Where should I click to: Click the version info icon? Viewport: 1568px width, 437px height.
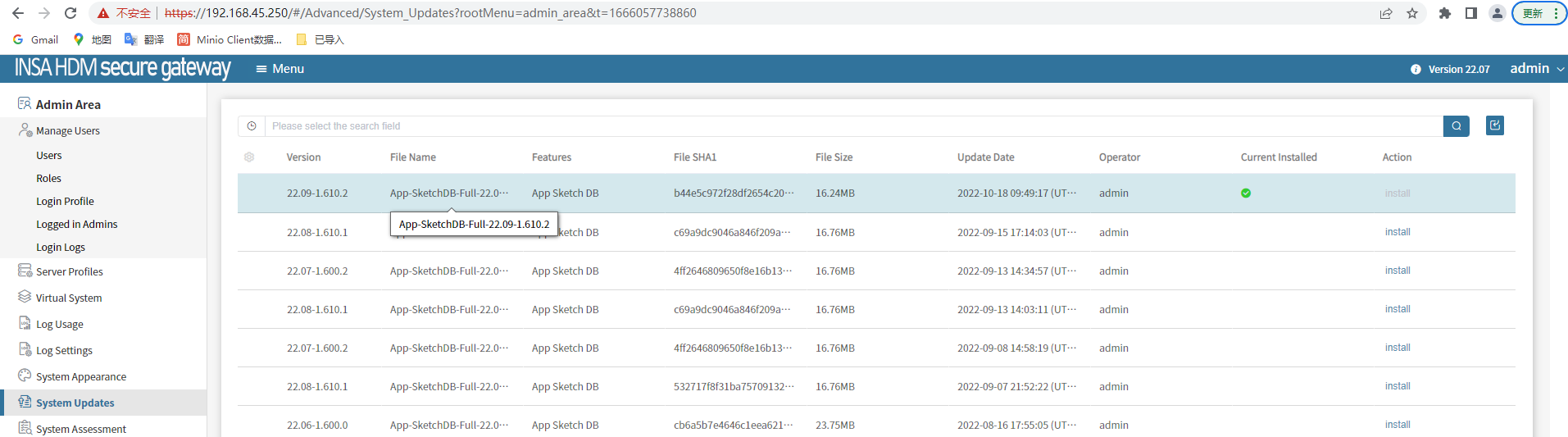(1416, 70)
